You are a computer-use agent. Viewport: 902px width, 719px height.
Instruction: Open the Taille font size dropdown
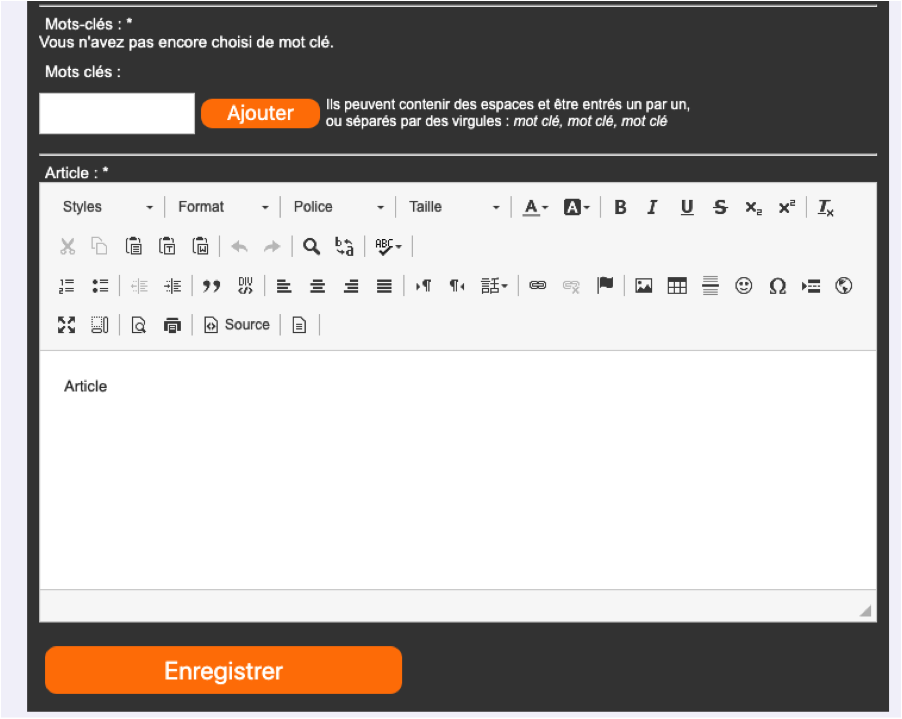(x=454, y=207)
